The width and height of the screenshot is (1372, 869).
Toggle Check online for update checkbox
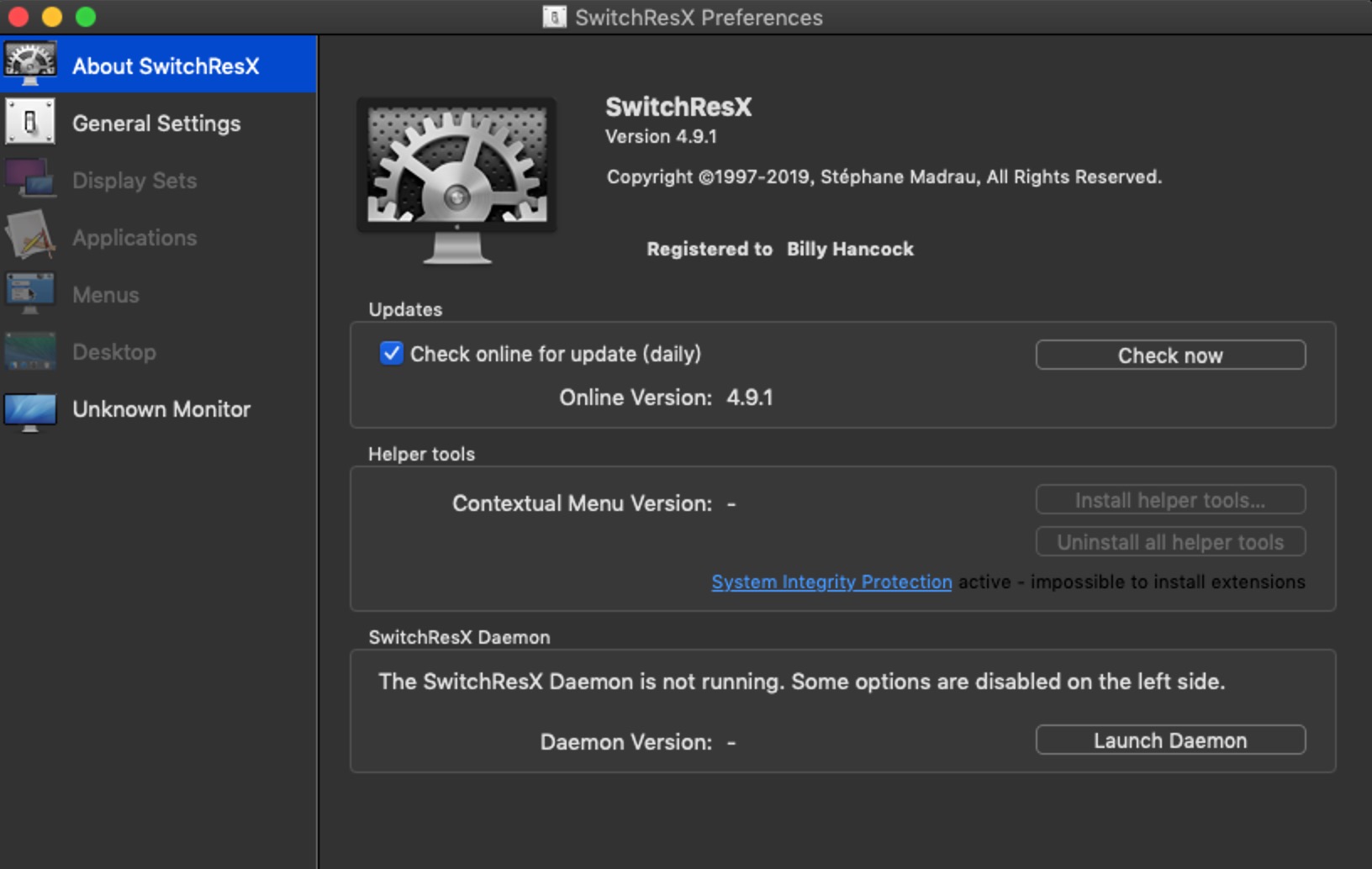[391, 353]
